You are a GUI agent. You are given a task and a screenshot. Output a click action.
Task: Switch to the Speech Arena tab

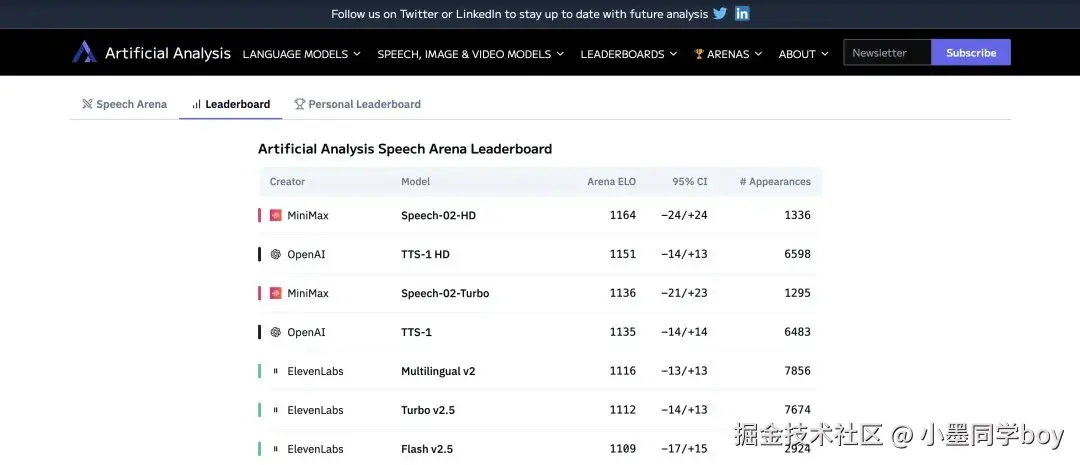125,104
